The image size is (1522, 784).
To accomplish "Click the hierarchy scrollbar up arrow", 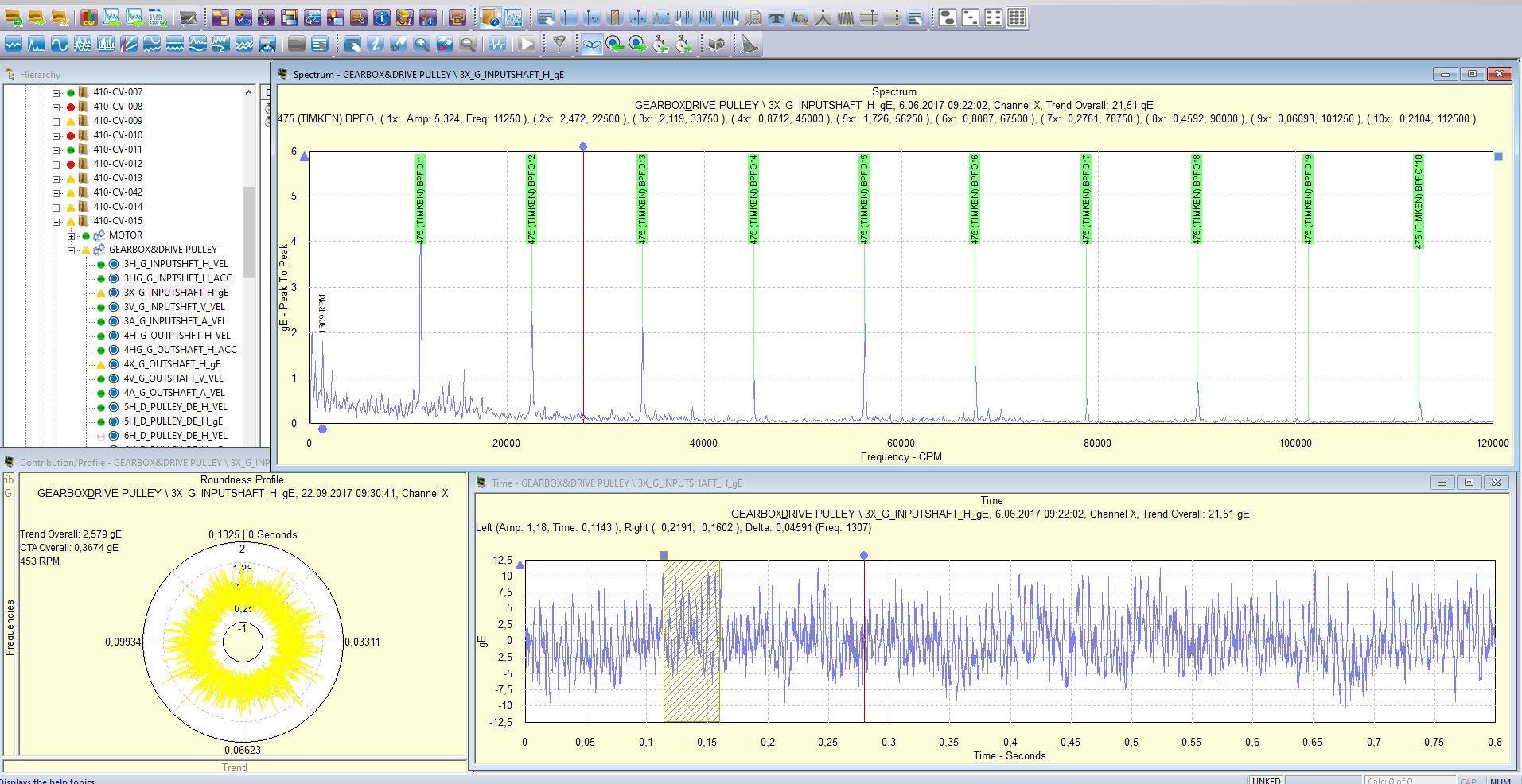I will 248,92.
